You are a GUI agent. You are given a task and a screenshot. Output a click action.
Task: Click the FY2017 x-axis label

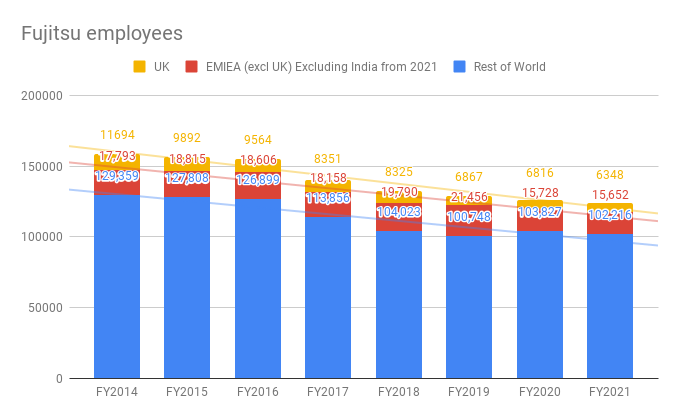point(328,392)
